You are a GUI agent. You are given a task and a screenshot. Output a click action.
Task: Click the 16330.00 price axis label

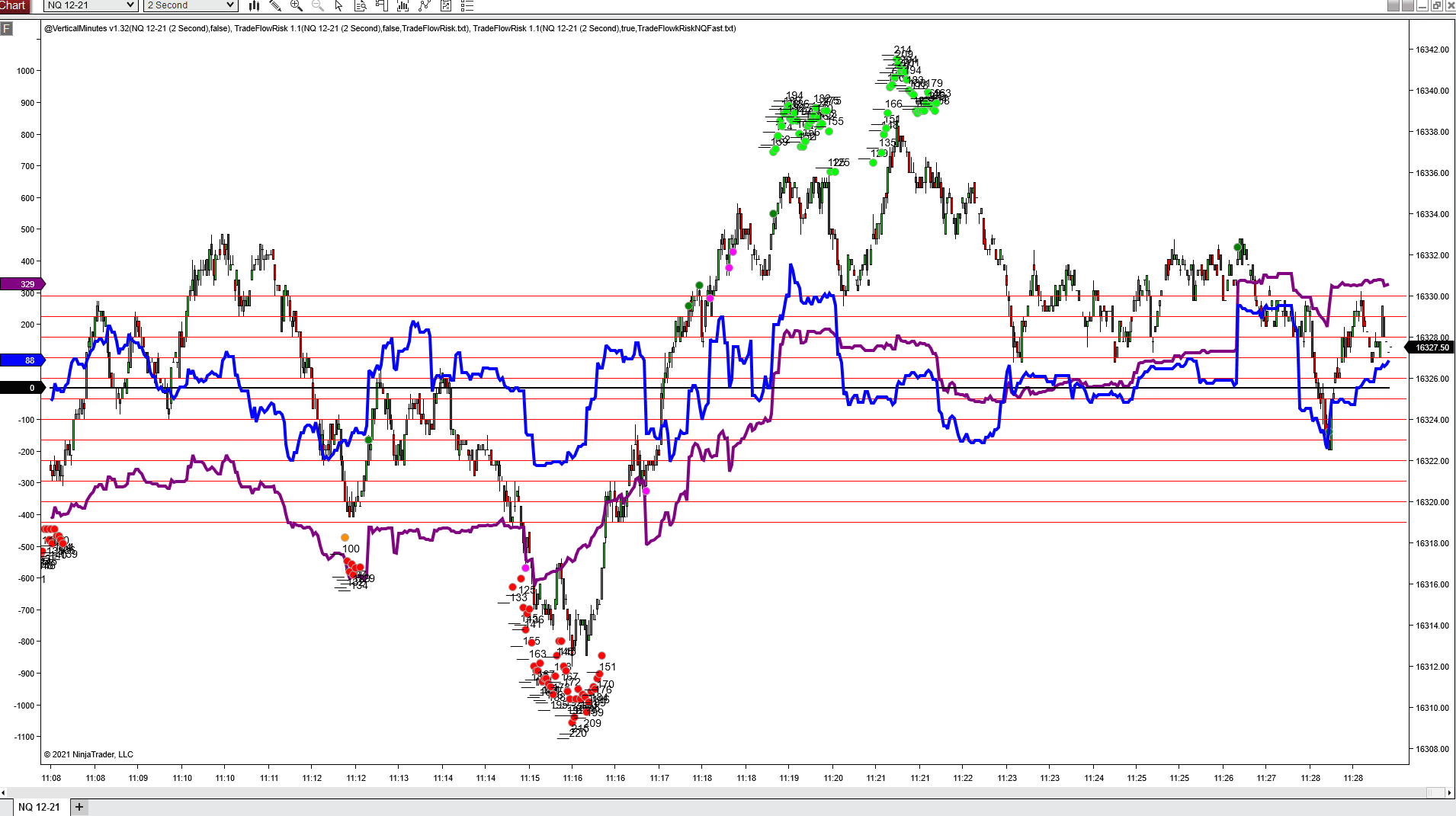1432,296
